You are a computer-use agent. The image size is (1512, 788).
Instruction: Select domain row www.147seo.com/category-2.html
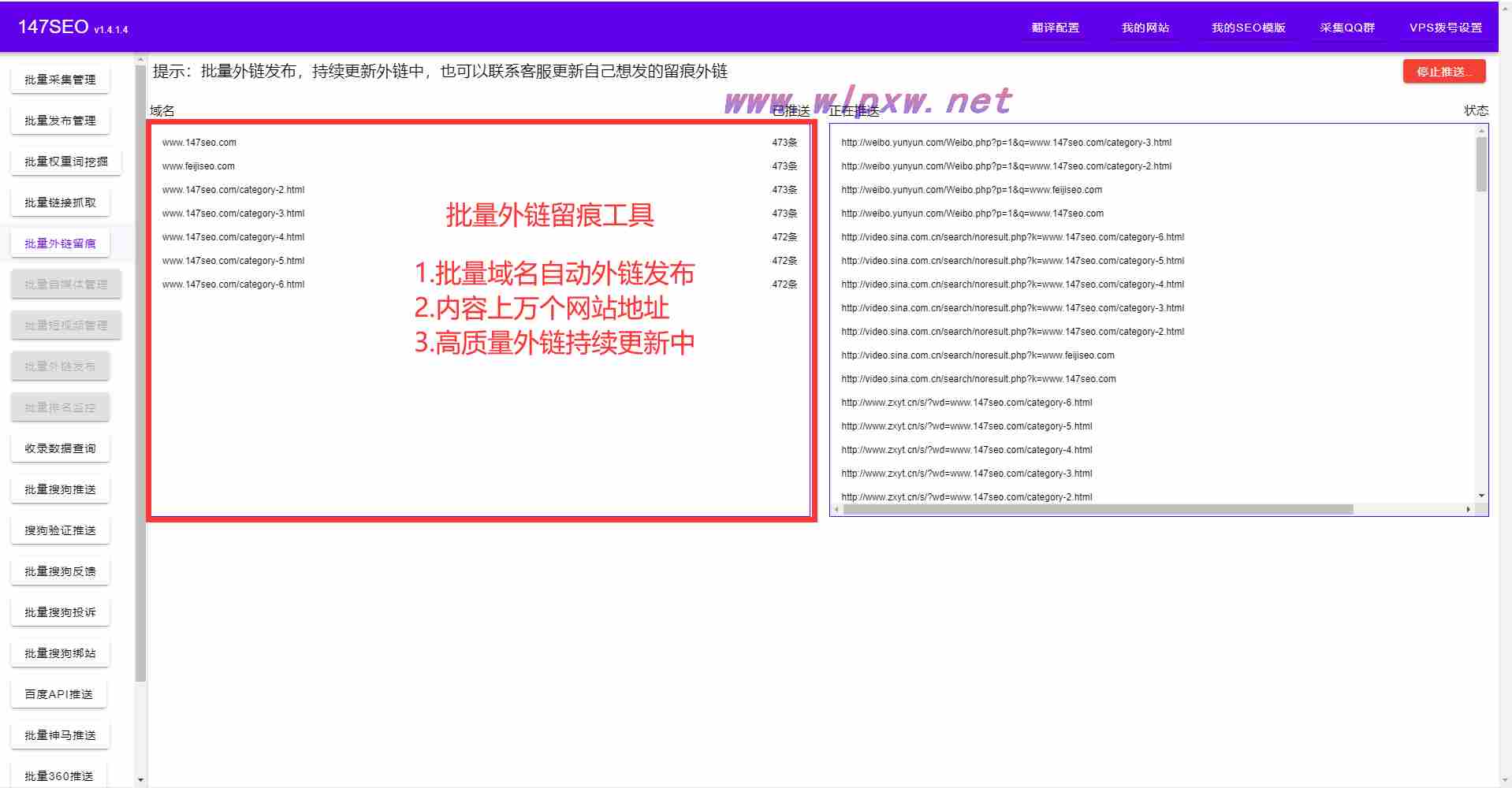[480, 190]
